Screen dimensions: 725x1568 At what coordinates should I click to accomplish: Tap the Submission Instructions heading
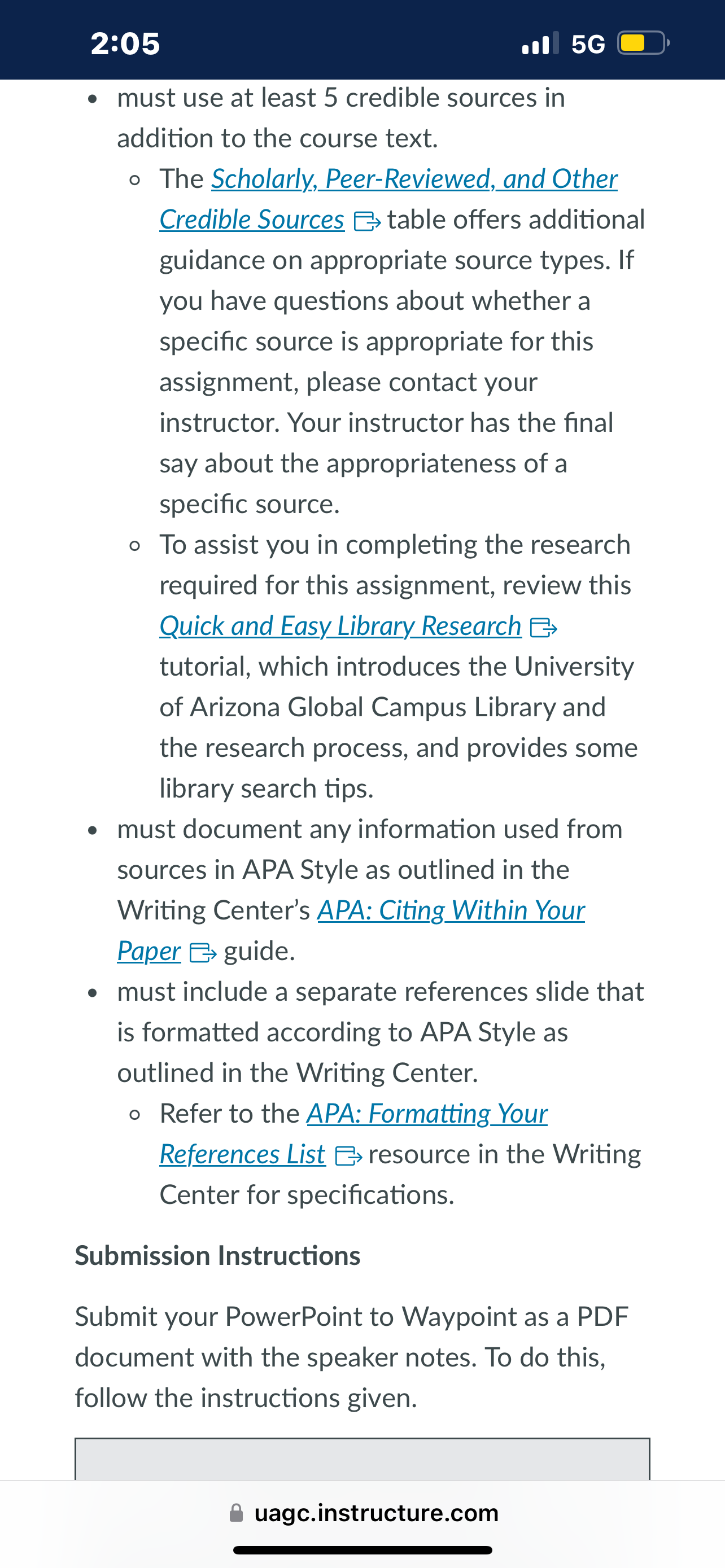pos(218,1256)
